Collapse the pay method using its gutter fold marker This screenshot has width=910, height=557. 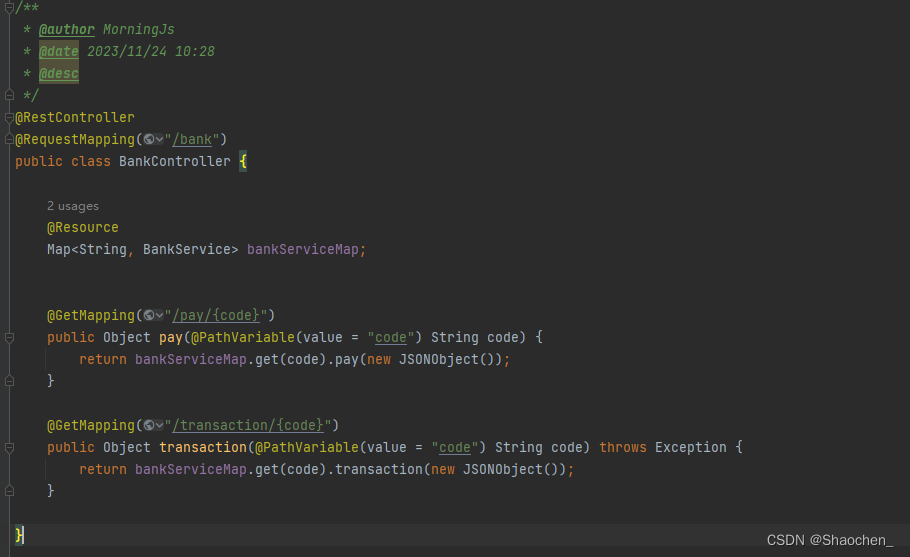pyautogui.click(x=9, y=337)
